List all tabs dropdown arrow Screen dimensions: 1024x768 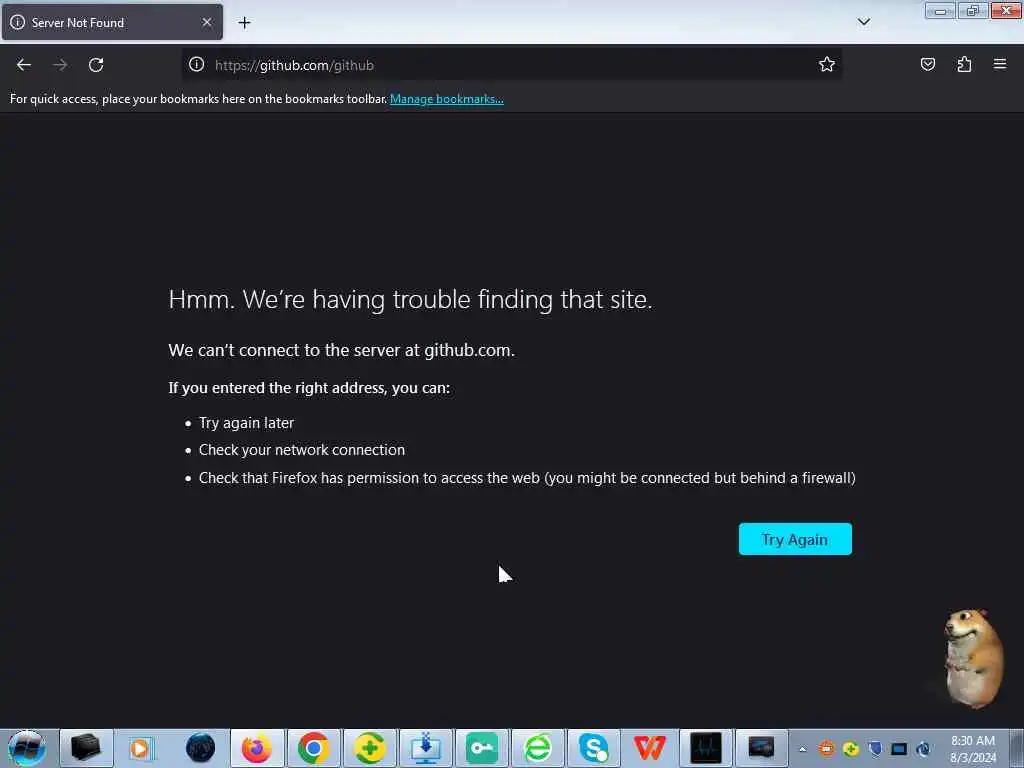863,22
